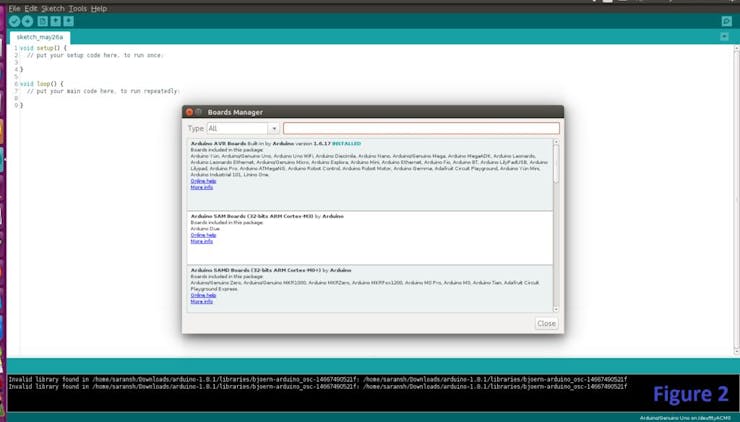
Task: Select the Arduino SAM Boards package entry
Action: tap(370, 238)
